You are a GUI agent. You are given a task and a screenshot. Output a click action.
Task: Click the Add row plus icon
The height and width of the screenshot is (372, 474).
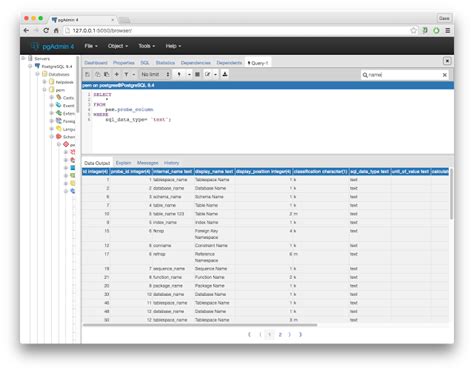[117, 74]
